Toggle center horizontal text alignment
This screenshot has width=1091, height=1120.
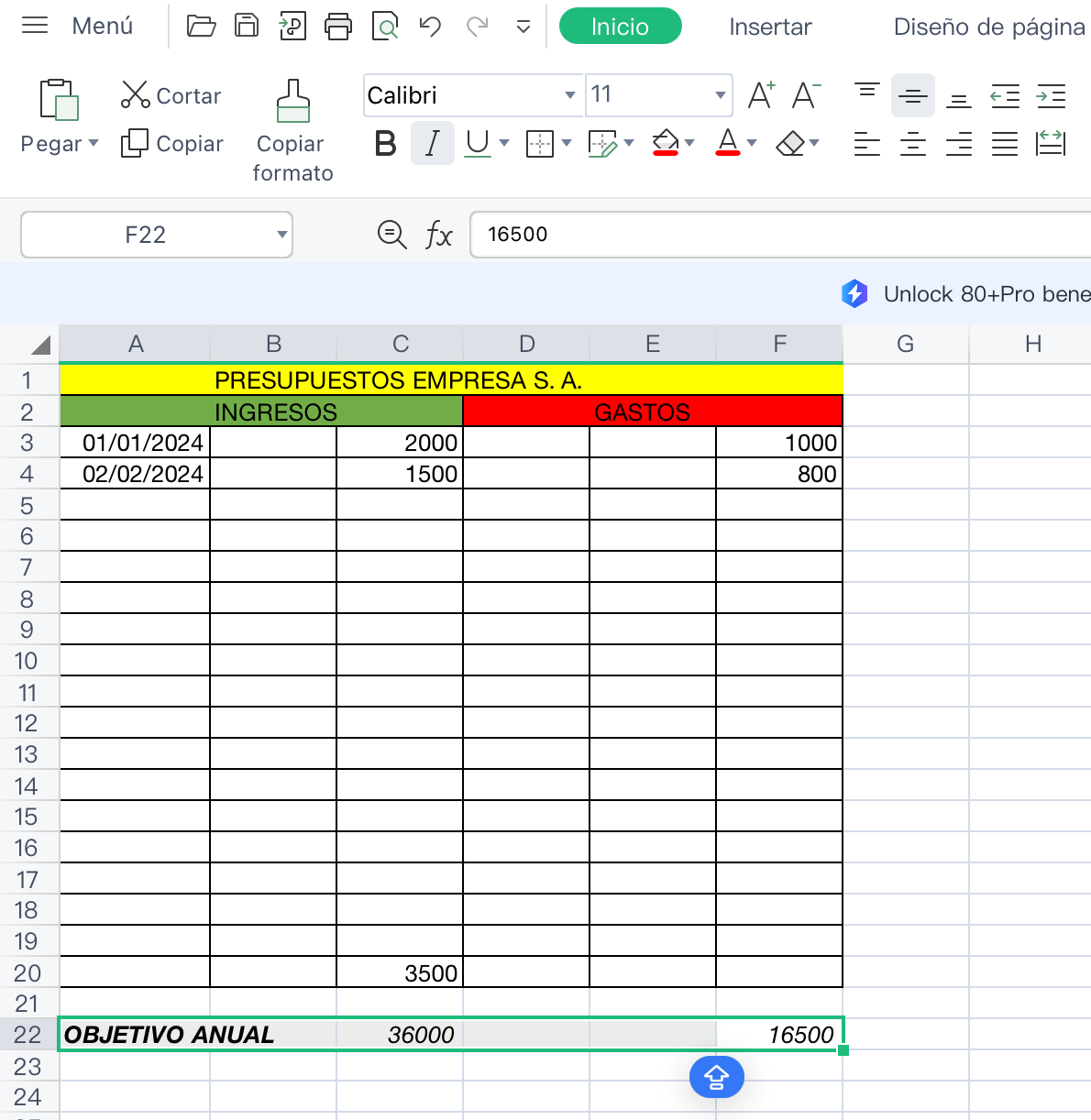pos(913,144)
